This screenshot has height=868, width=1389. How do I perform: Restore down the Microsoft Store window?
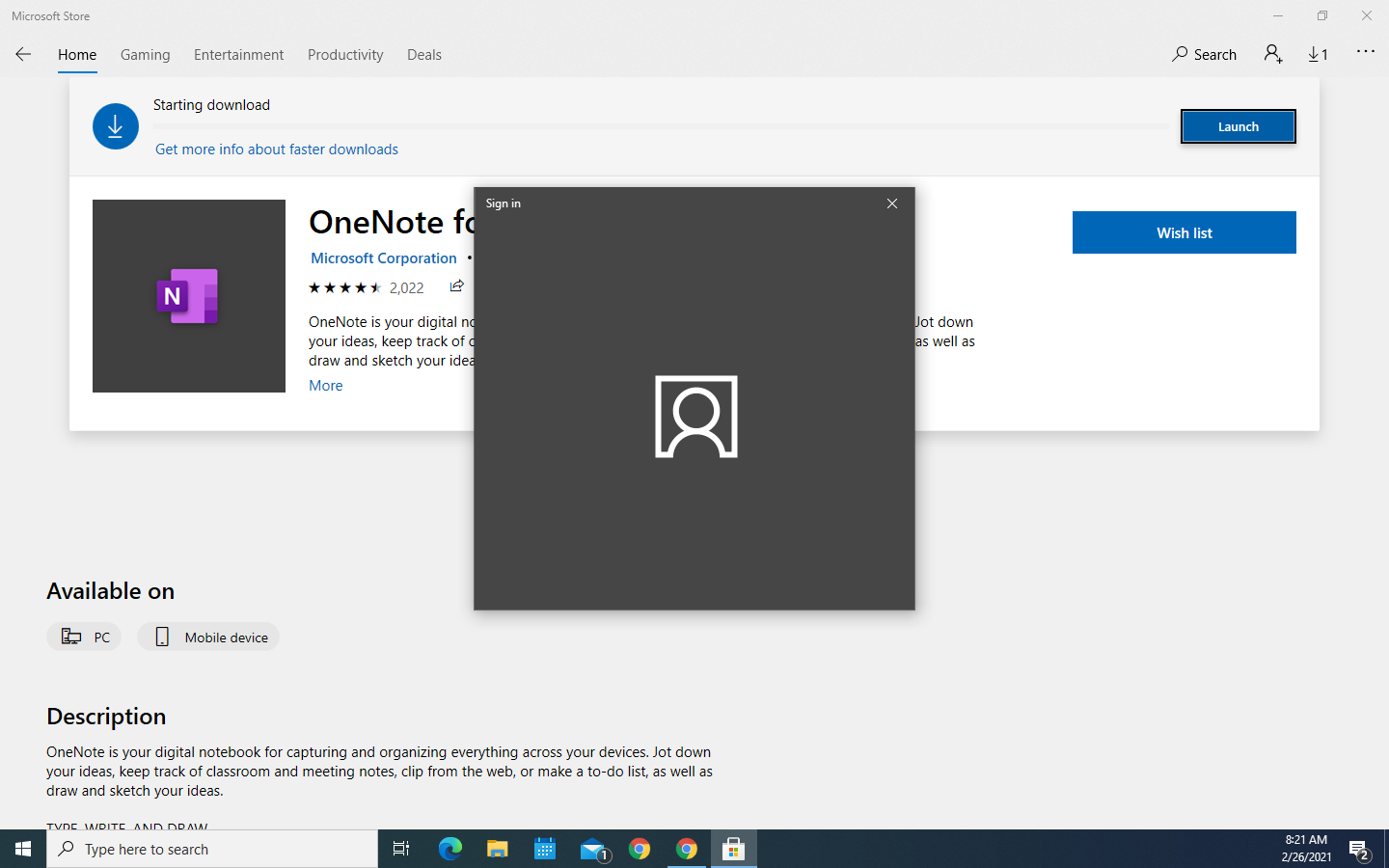tap(1322, 15)
